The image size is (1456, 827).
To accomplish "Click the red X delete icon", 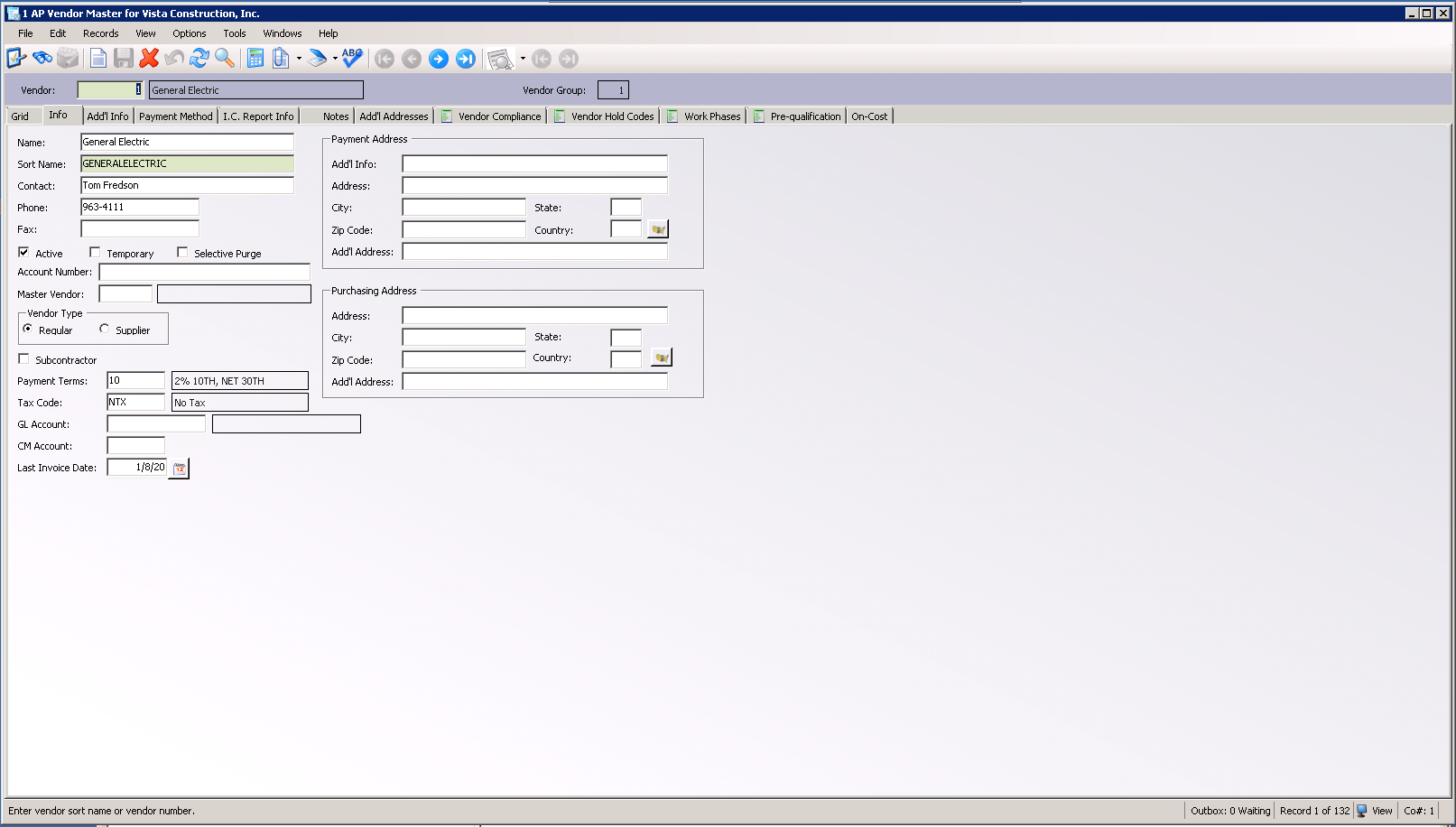I will [149, 59].
